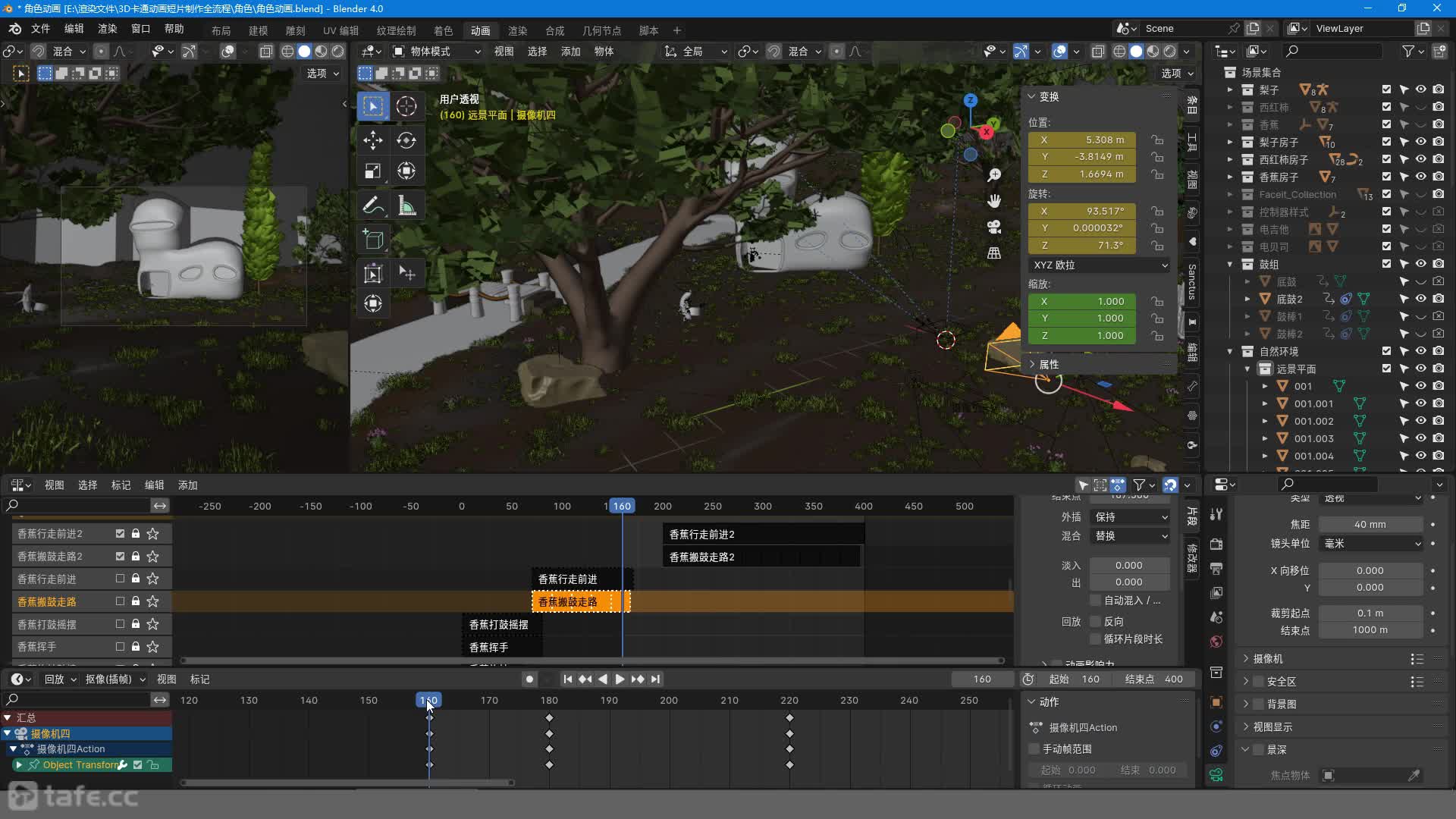Click the auto keying record button
This screenshot has height=819, width=1456.
[529, 679]
